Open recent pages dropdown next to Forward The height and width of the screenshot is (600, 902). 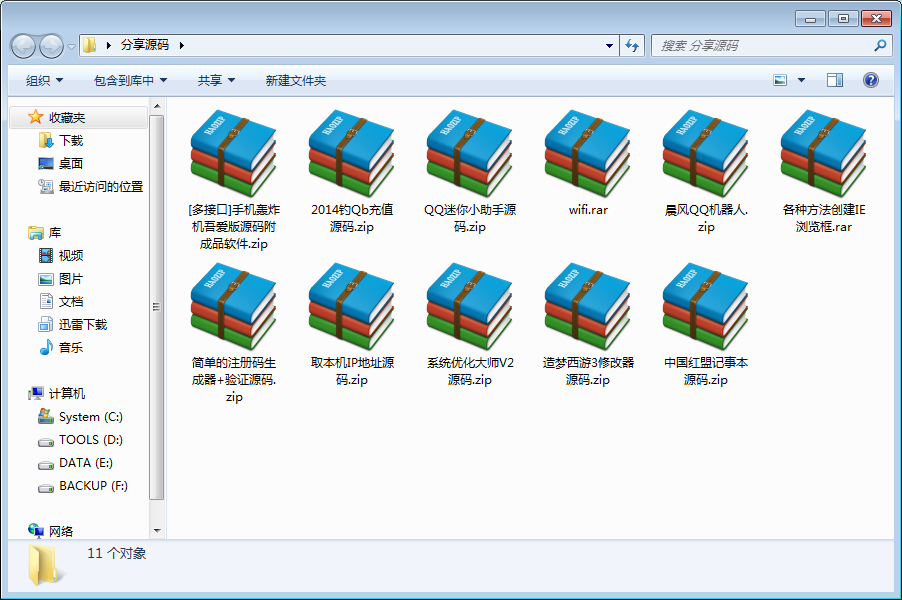pyautogui.click(x=71, y=47)
